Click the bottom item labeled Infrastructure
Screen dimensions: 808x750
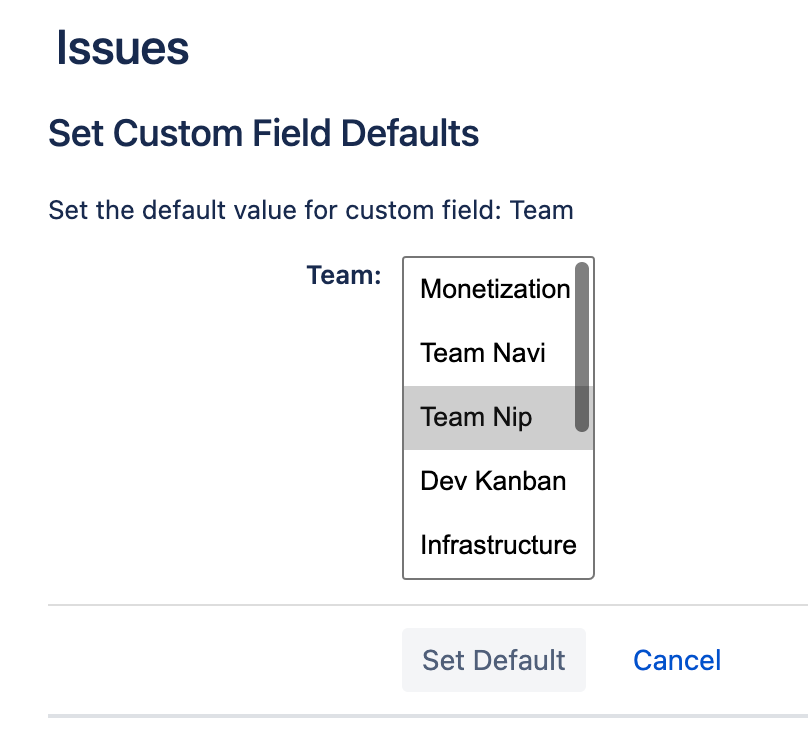497,545
